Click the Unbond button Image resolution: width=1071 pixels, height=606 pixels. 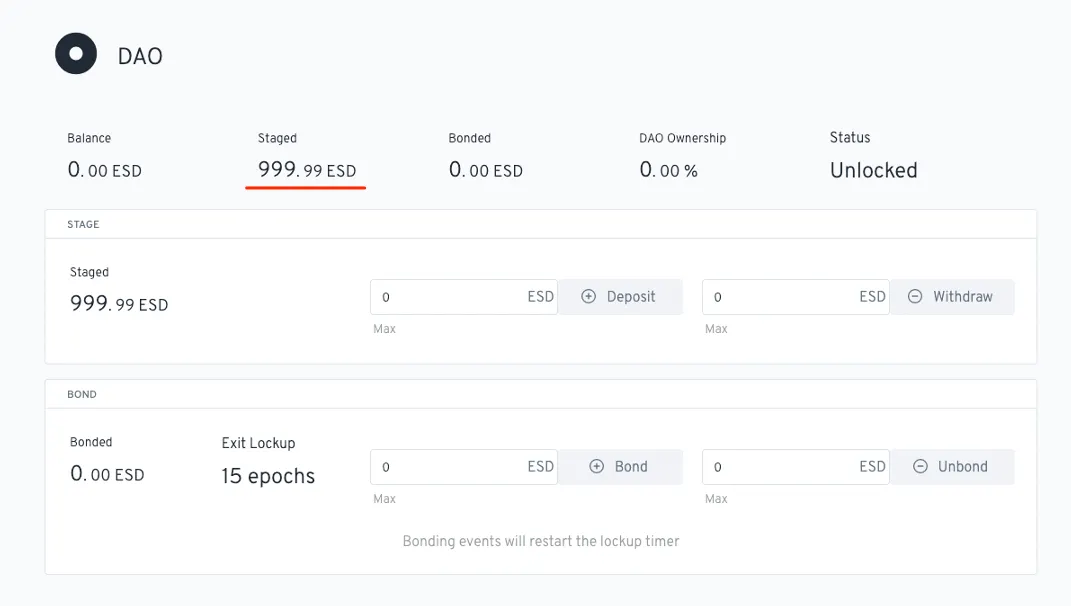tap(952, 467)
